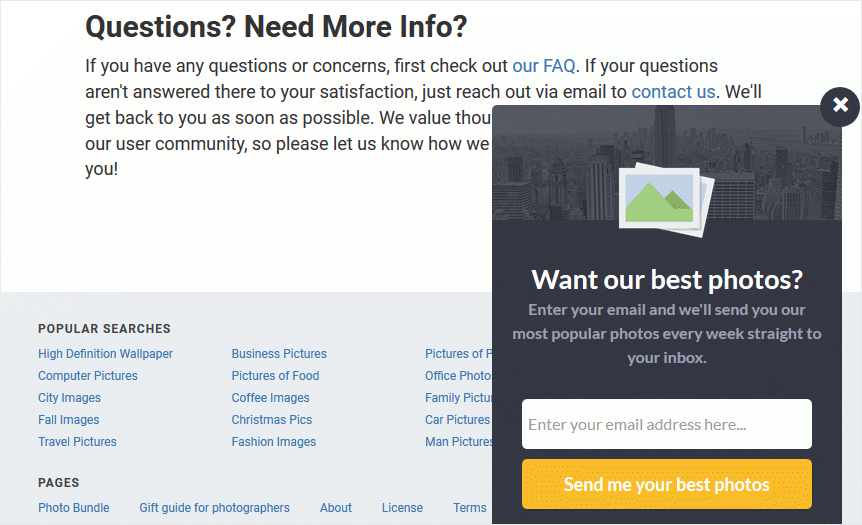Visit the Travel Pictures link
The width and height of the screenshot is (862, 525).
[77, 441]
